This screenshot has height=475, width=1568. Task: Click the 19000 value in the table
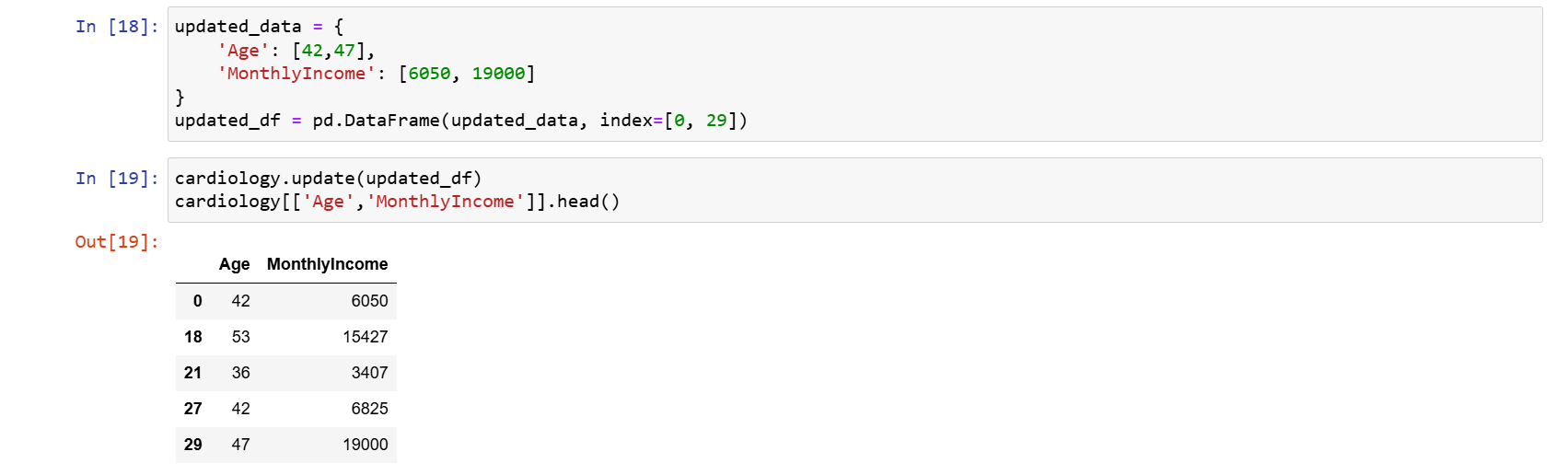[365, 445]
